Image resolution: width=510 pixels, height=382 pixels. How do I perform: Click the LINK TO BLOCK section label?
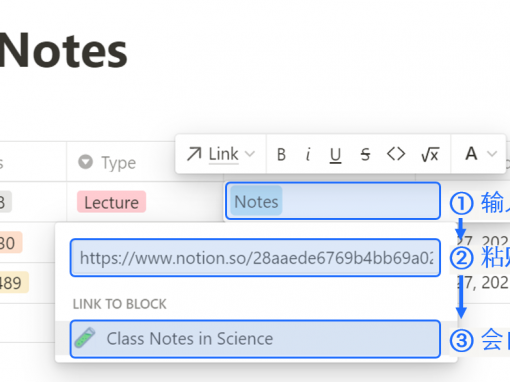119,304
